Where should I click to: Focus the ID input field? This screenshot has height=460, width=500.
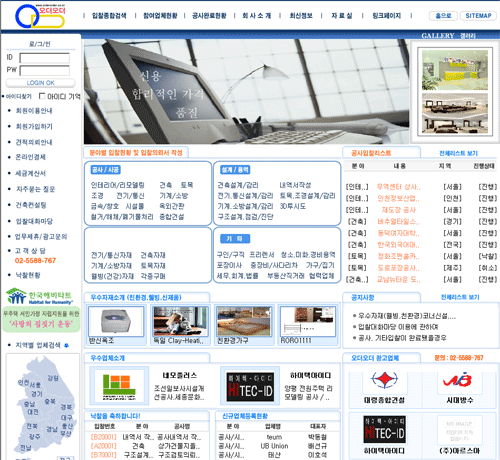click(44, 58)
